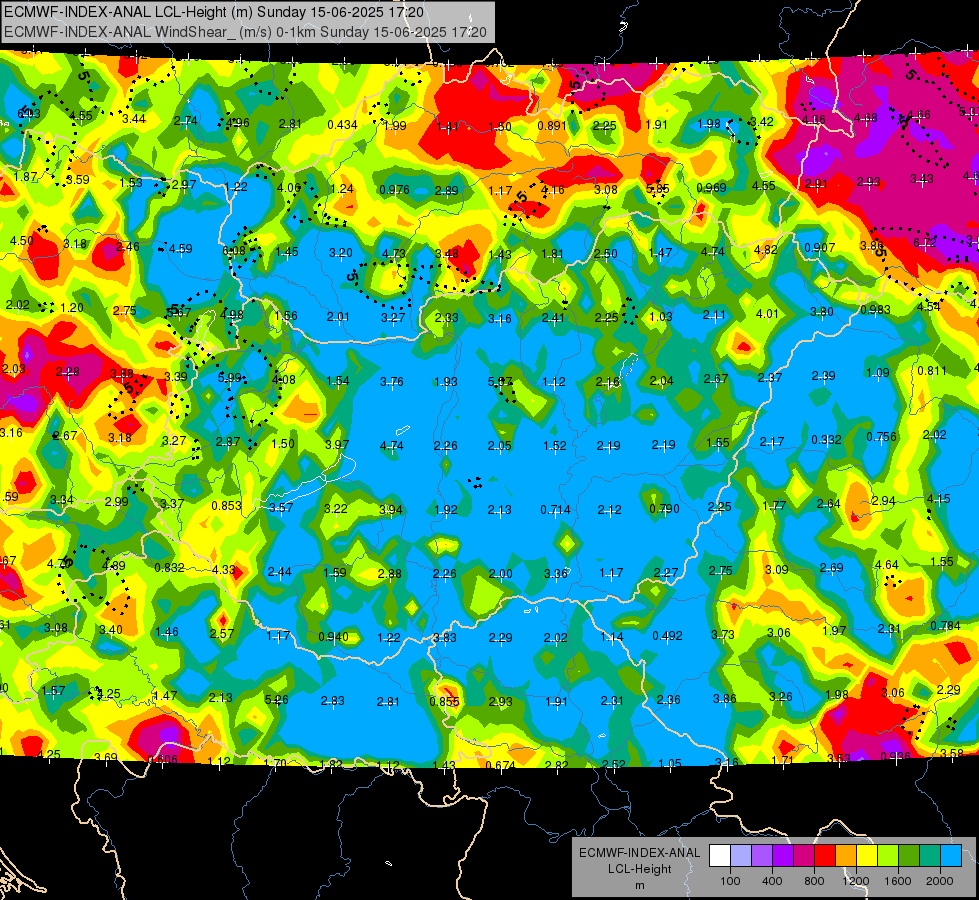Click the wind shear value 0.907
This screenshot has width=979, height=900.
819,248
